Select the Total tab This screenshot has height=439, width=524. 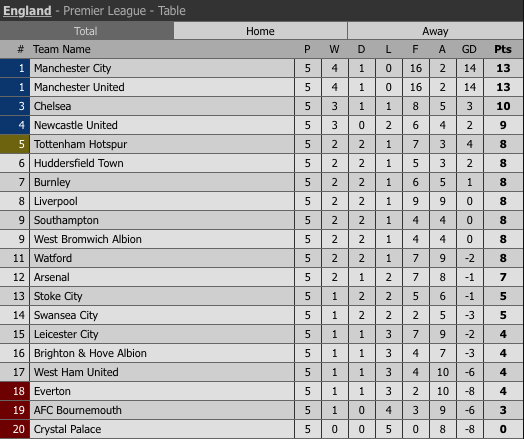point(86,31)
